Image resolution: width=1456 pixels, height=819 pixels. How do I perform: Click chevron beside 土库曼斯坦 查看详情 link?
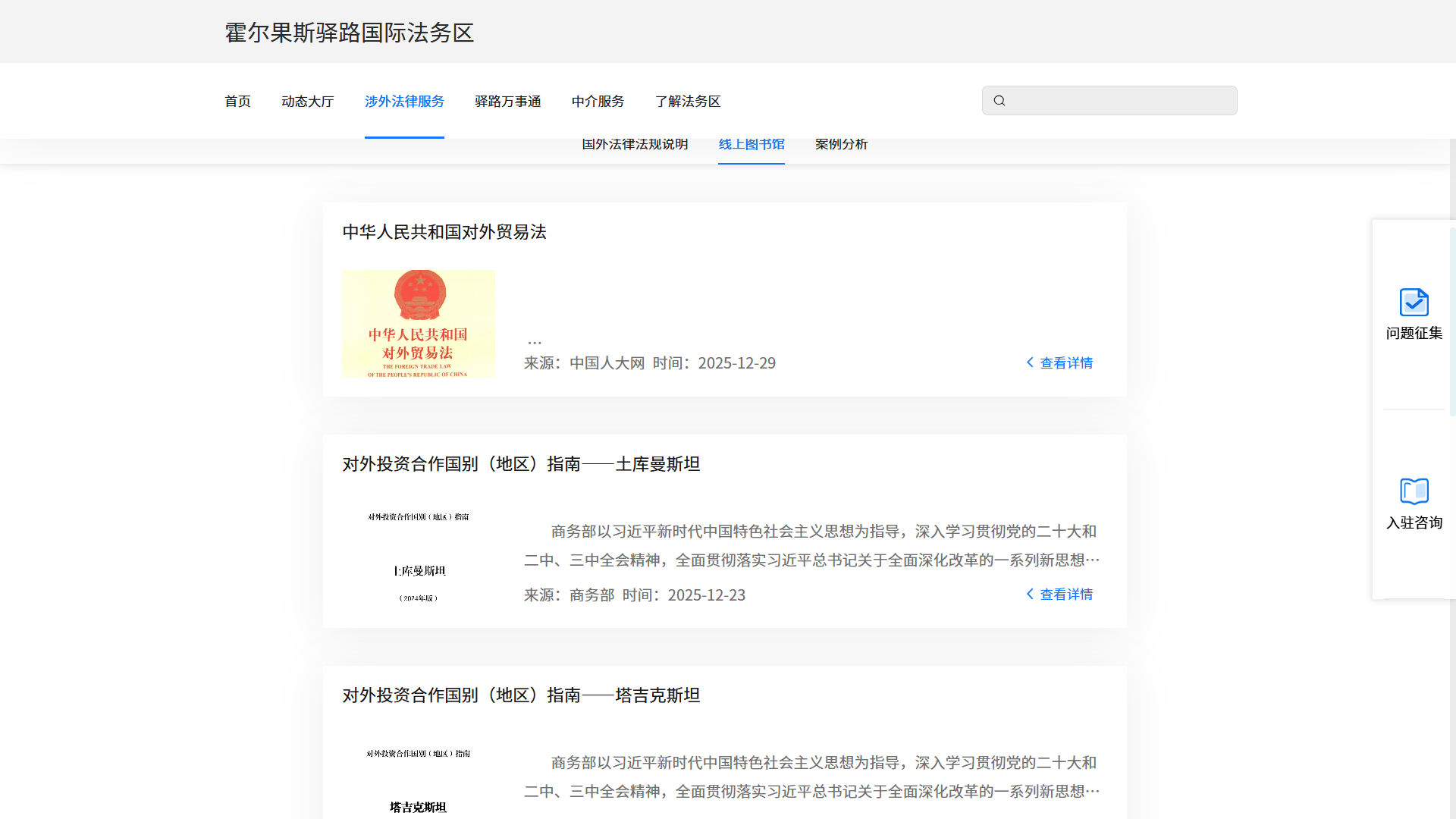click(1030, 594)
